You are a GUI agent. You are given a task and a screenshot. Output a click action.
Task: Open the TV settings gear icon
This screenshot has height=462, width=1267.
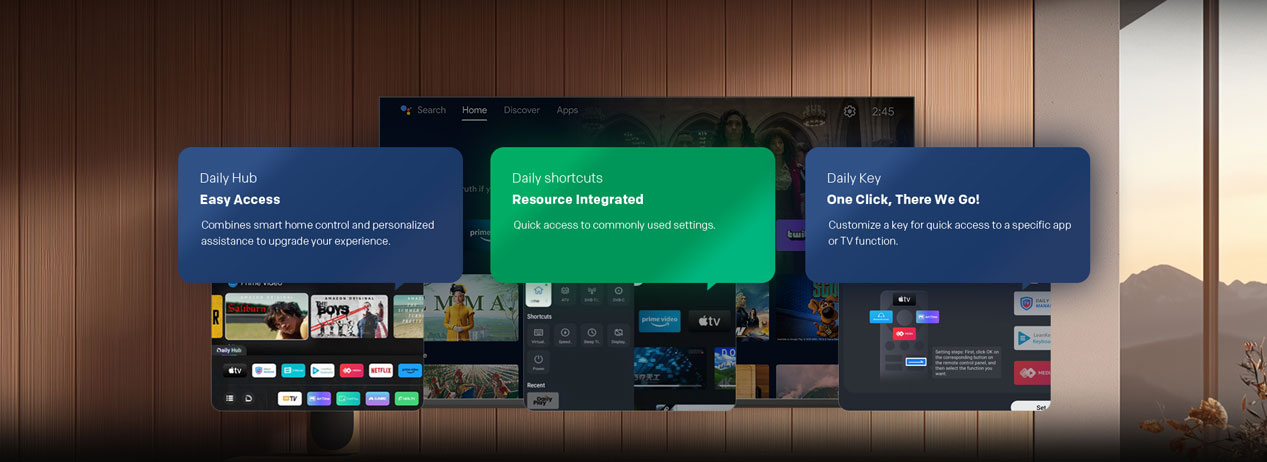(849, 111)
